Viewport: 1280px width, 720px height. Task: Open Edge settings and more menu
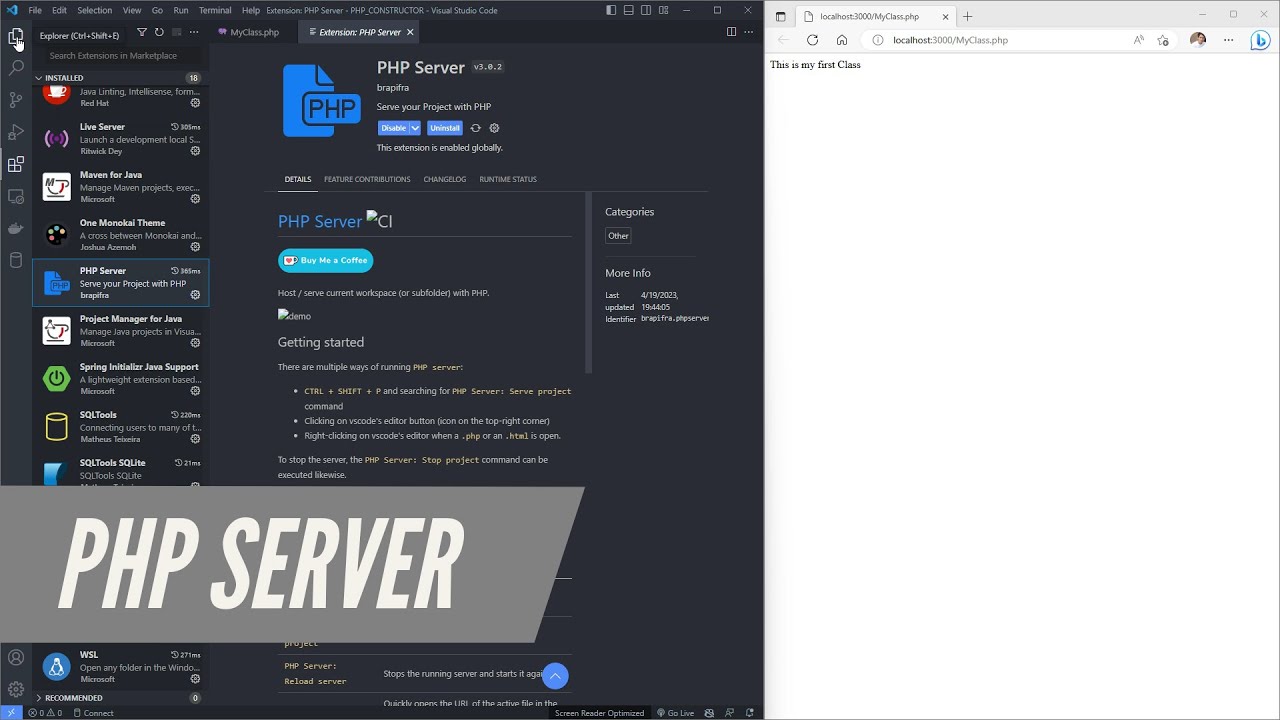[x=1228, y=40]
